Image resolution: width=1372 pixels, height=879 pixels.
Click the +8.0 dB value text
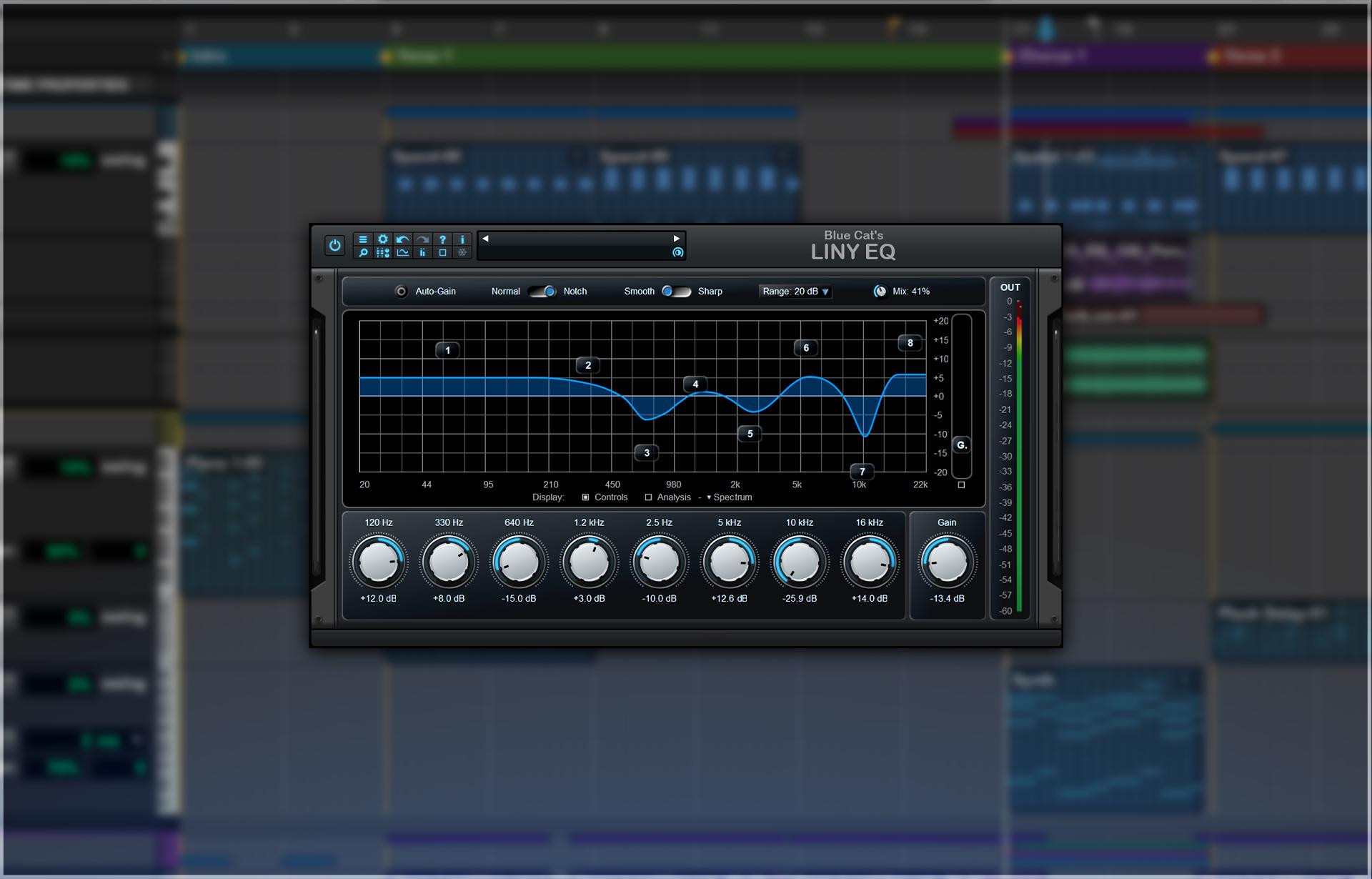click(x=449, y=598)
